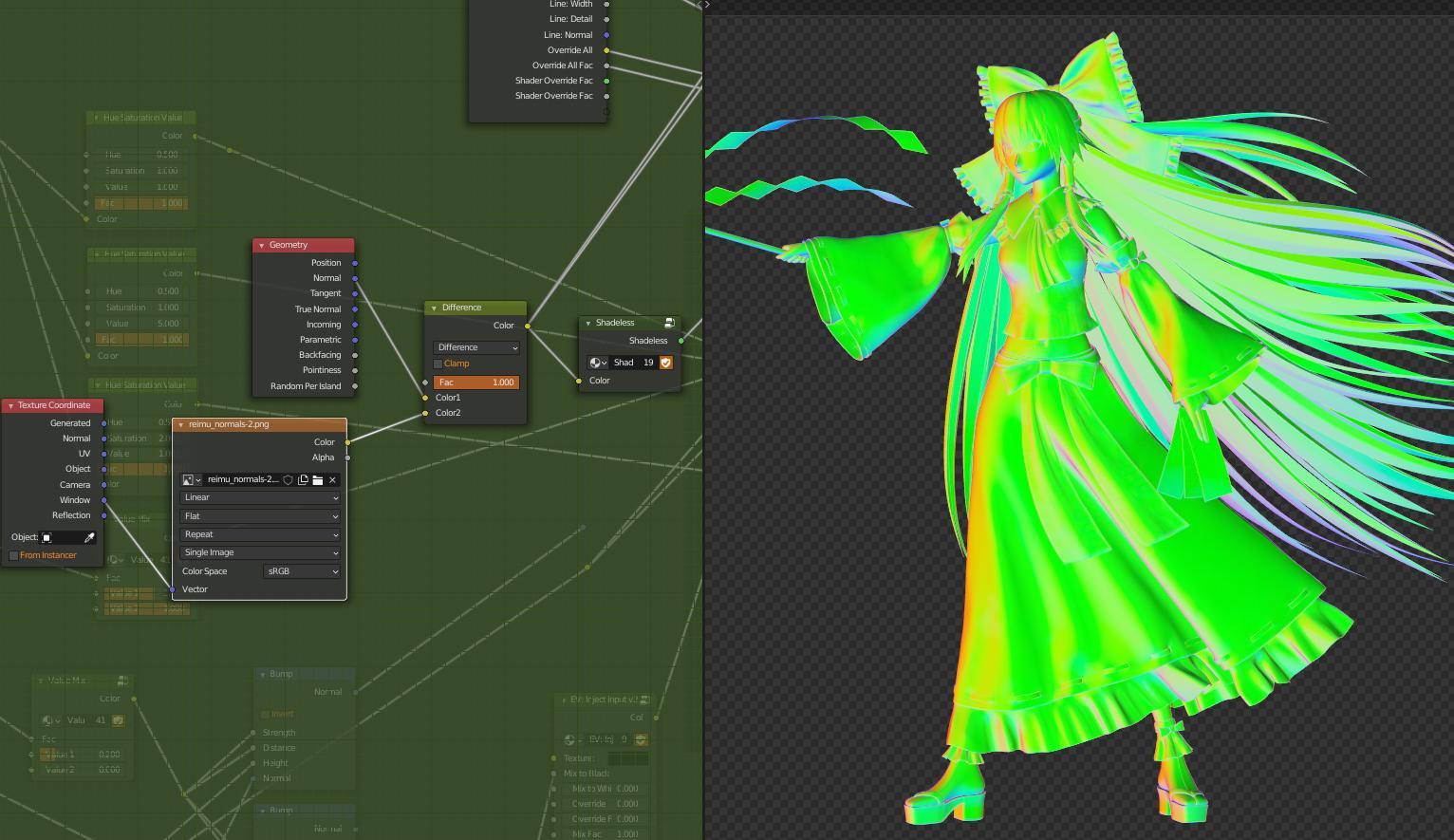The width and height of the screenshot is (1454, 840).
Task: Open the node tree browse dropdown in Shadeless node
Action: point(598,363)
